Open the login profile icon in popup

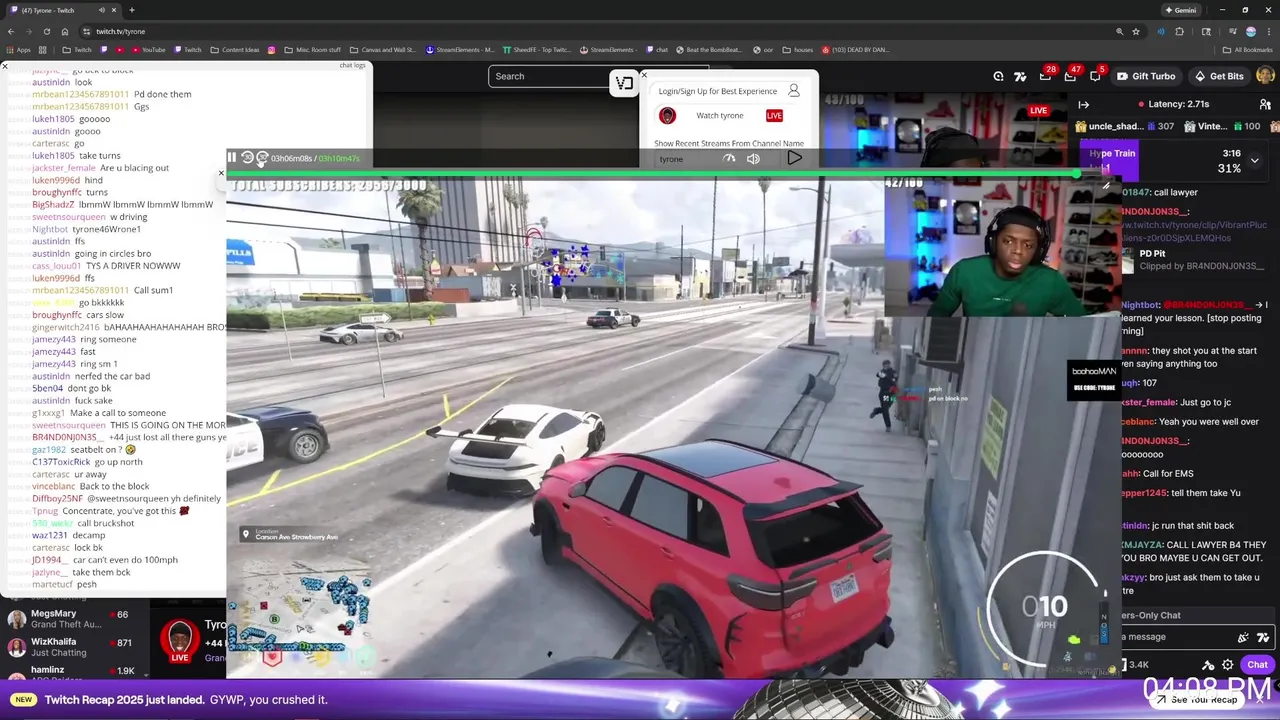coord(794,90)
